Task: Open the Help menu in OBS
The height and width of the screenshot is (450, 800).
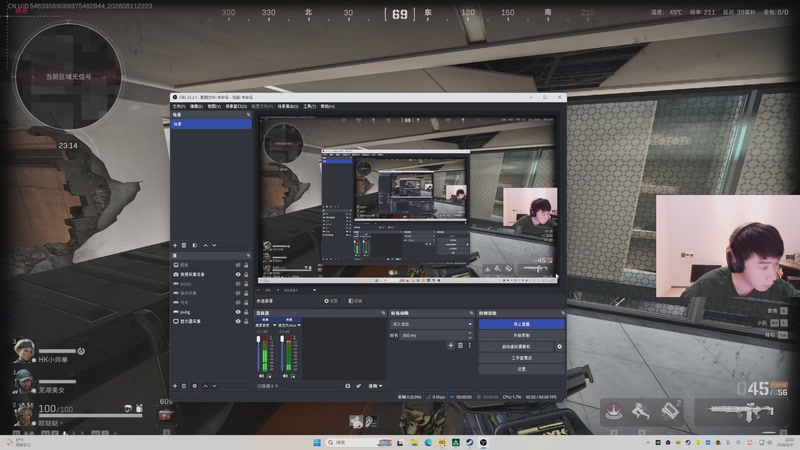Action: pos(328,106)
